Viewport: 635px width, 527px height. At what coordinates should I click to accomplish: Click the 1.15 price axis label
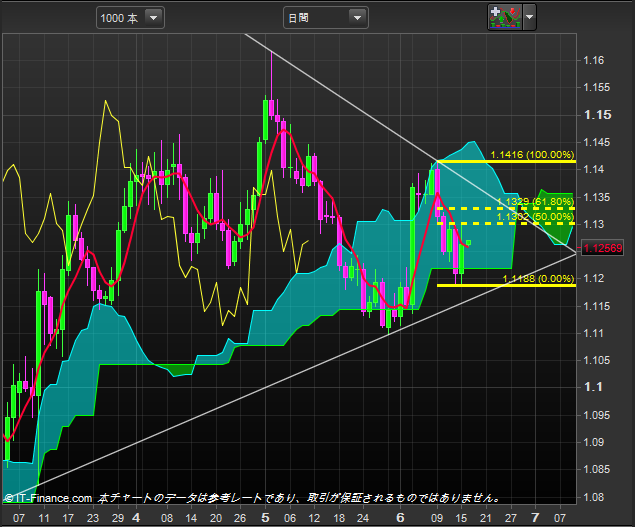(598, 115)
